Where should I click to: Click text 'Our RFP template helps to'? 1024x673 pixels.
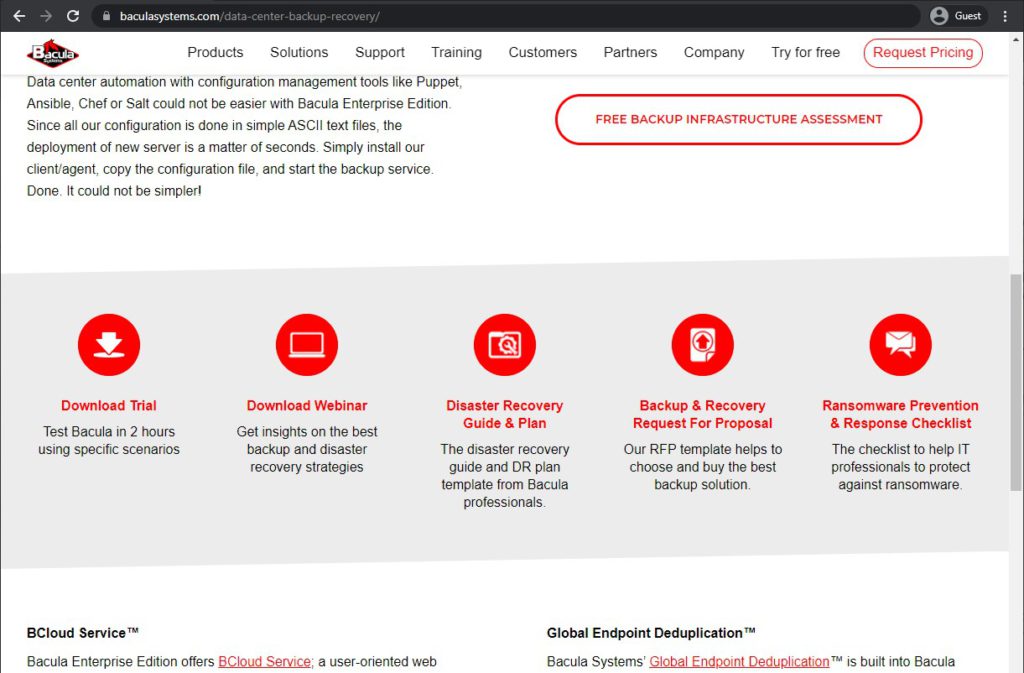703,449
